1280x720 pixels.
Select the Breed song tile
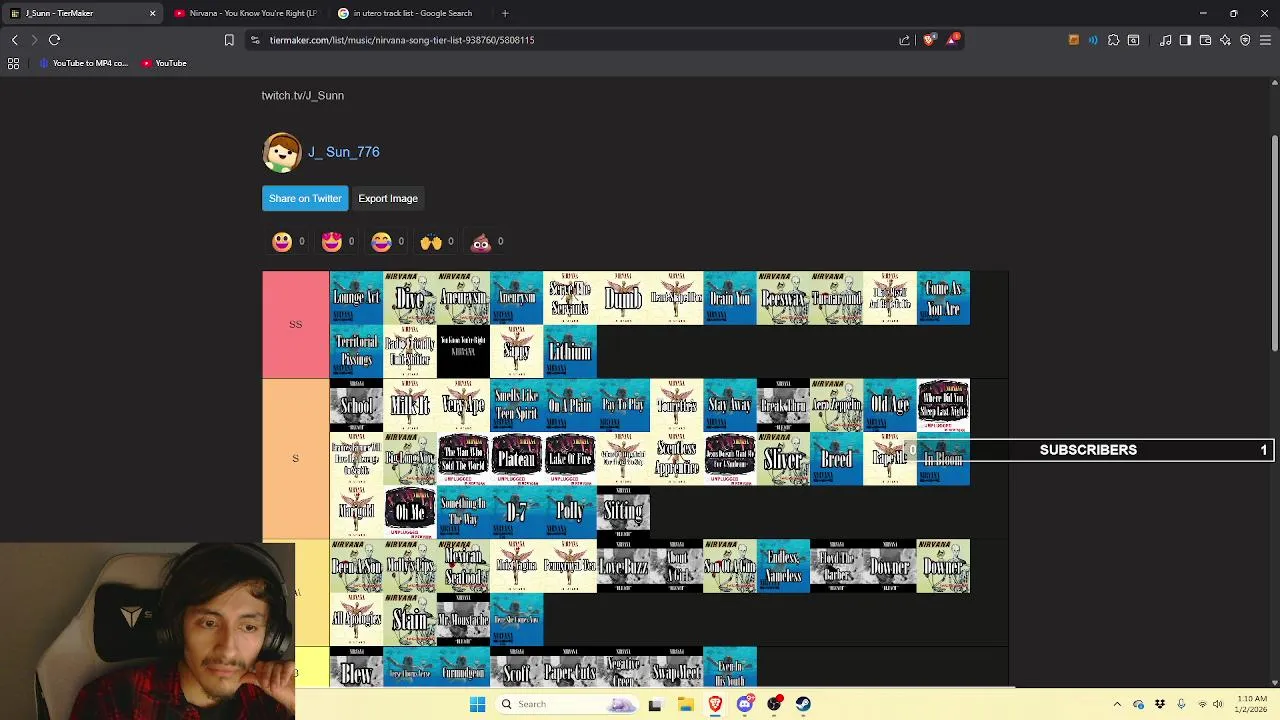836,459
